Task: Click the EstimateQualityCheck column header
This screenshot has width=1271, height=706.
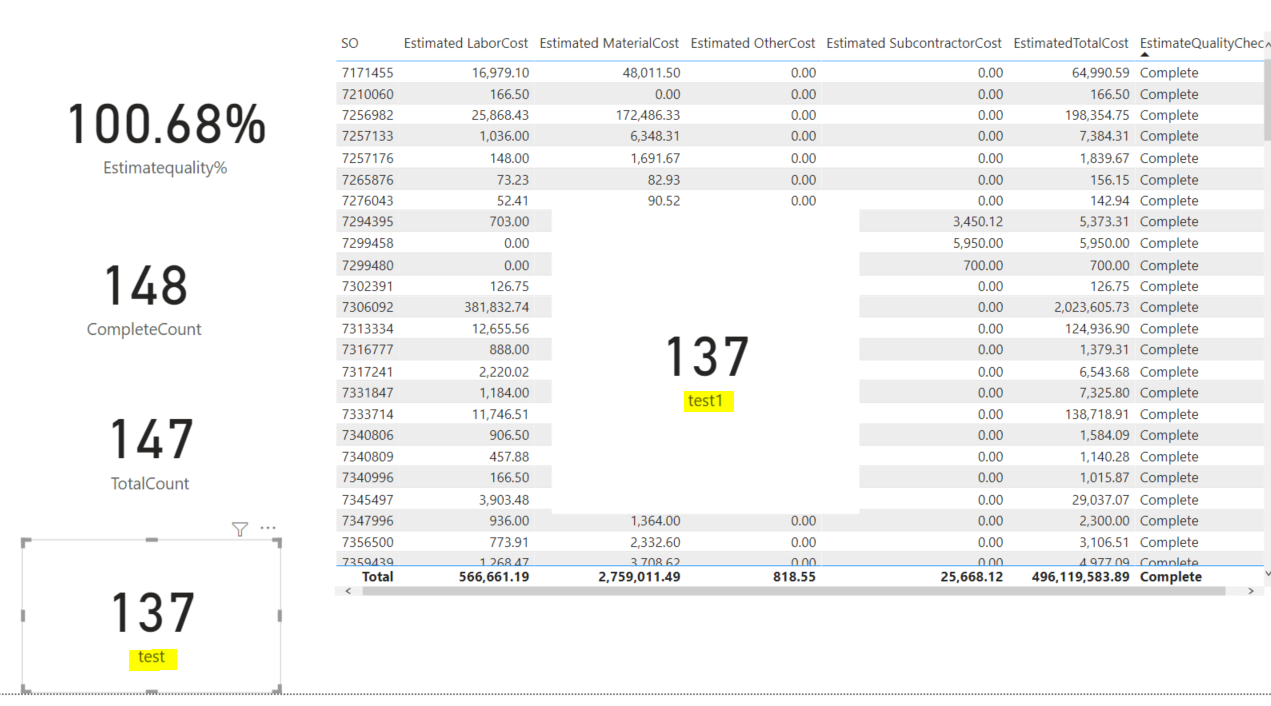Action: click(x=1202, y=43)
